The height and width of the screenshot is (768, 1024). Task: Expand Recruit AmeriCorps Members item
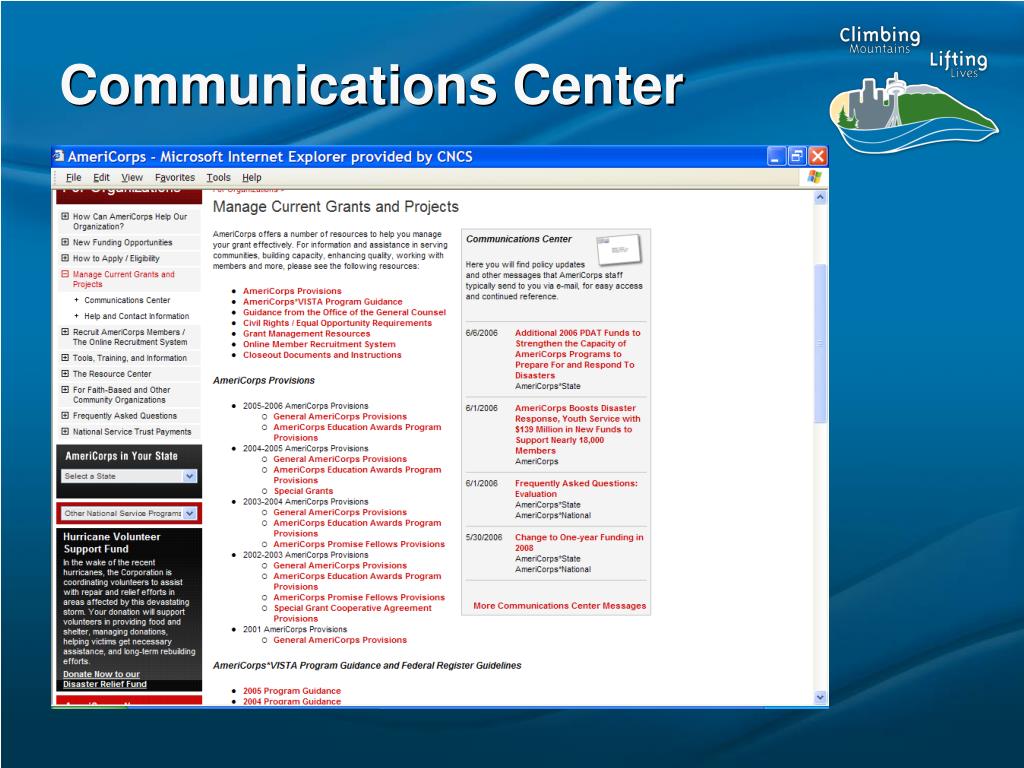click(x=65, y=332)
